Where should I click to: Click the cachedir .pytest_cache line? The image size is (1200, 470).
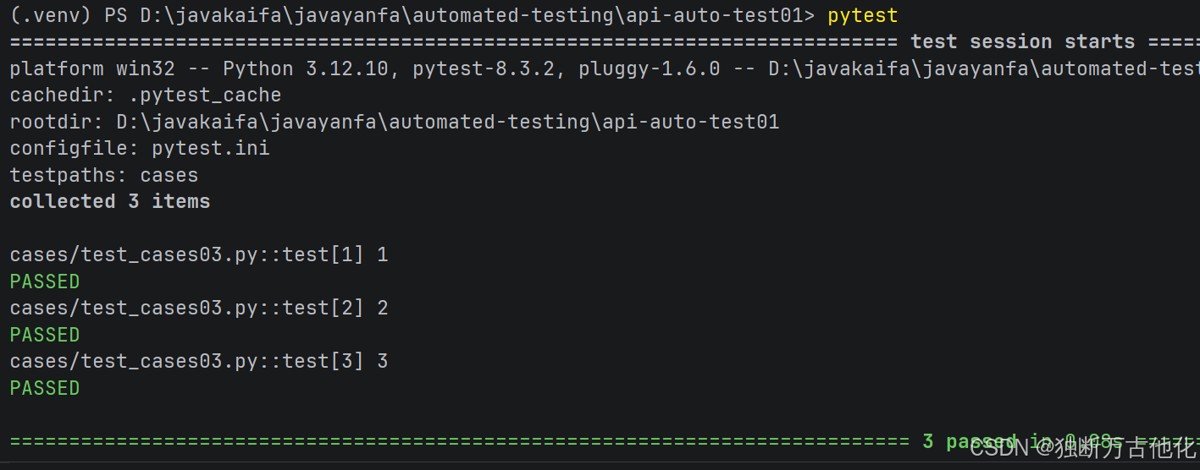coord(145,96)
